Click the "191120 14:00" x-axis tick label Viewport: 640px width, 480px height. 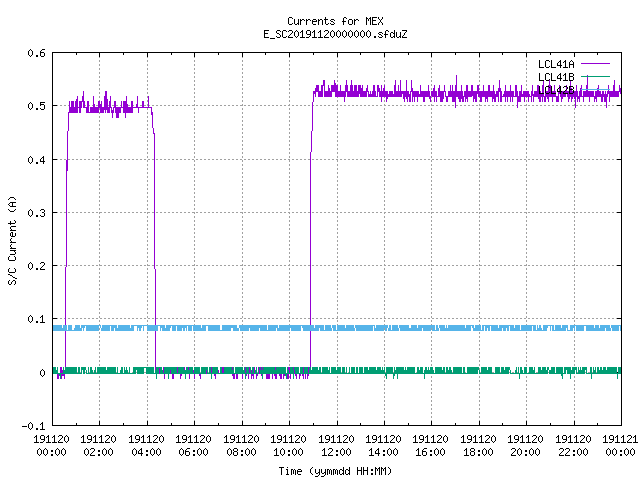tap(383, 446)
